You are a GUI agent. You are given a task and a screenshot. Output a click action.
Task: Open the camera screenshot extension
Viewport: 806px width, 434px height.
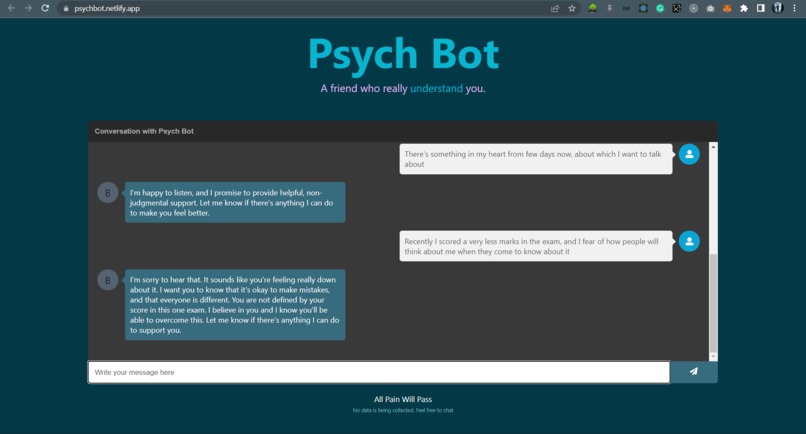point(710,8)
